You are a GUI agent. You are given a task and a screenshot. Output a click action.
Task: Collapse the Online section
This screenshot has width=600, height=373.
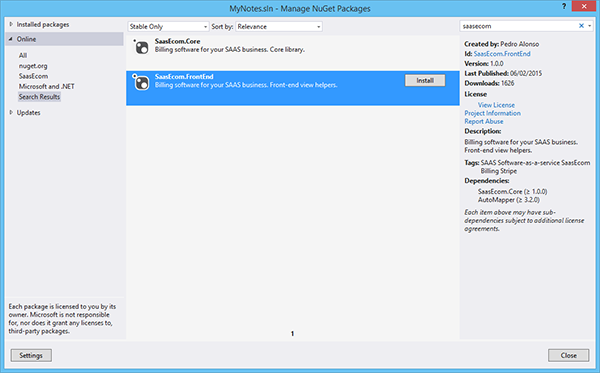pyautogui.click(x=11, y=39)
